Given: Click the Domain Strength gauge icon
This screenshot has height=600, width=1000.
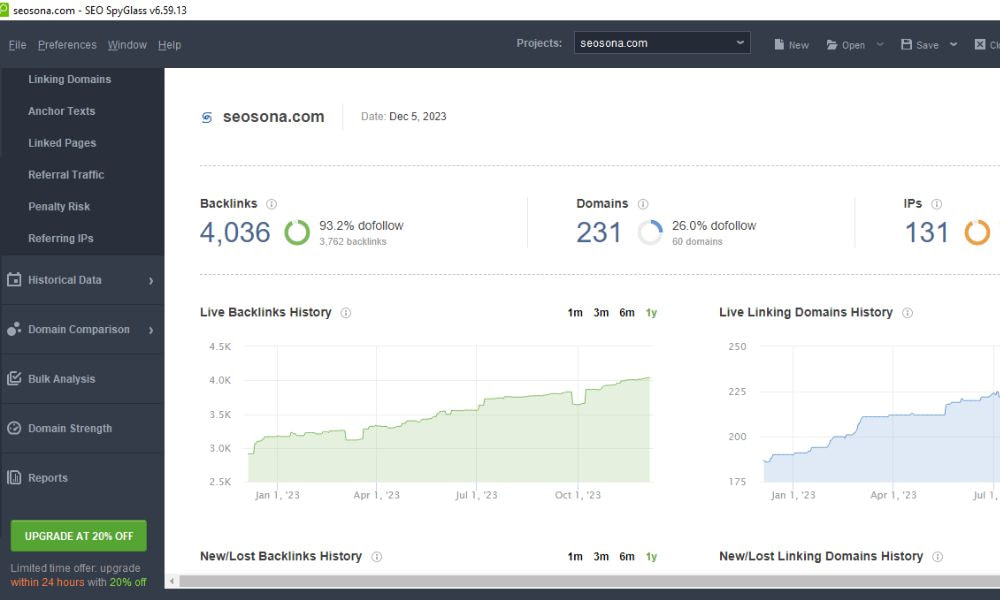Looking at the screenshot, I should pos(14,428).
